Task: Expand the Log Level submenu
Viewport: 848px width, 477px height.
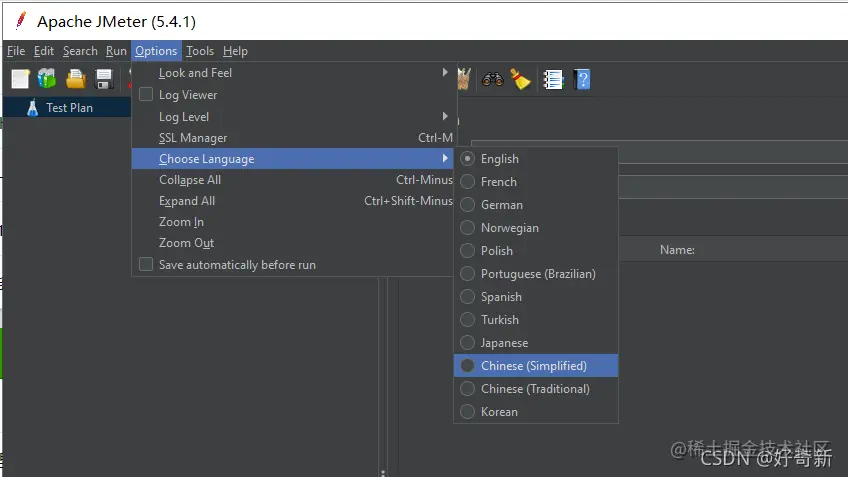Action: tap(293, 116)
